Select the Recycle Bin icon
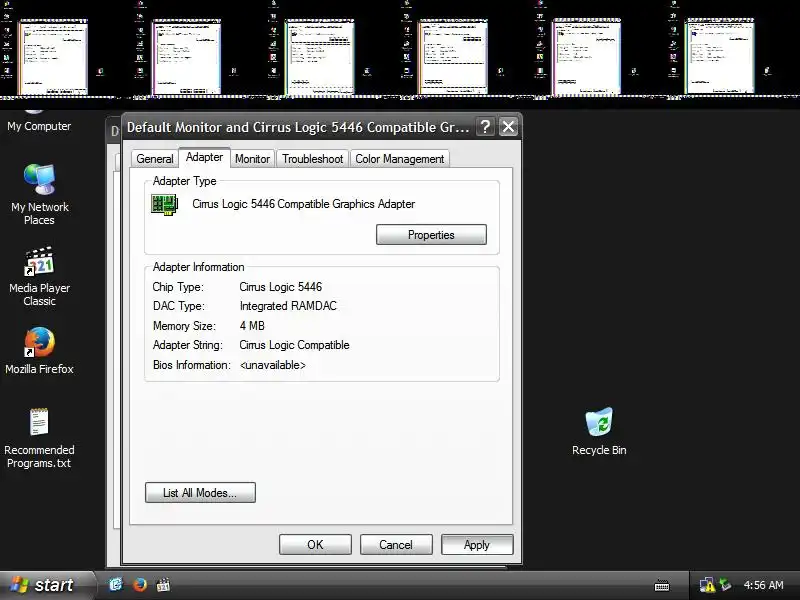This screenshot has height=600, width=800. coord(599,422)
